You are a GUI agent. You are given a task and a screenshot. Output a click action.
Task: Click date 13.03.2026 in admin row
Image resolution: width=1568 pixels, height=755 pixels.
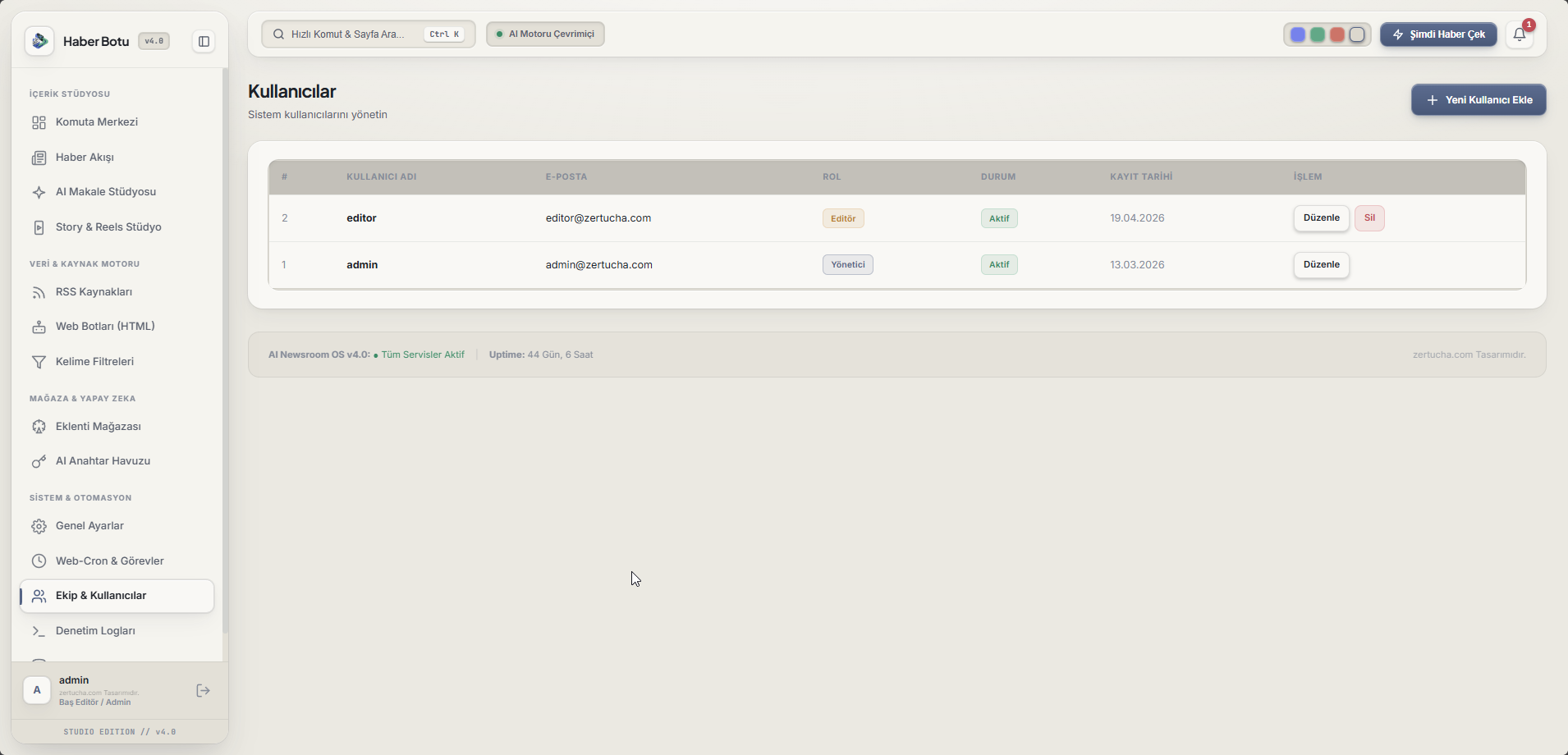click(1137, 265)
